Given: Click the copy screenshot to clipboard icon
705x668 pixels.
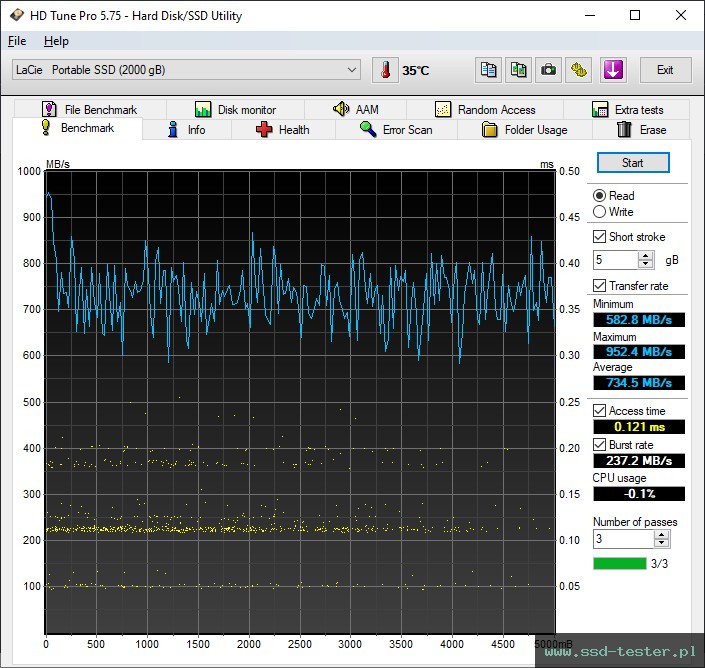Looking at the screenshot, I should coord(519,70).
